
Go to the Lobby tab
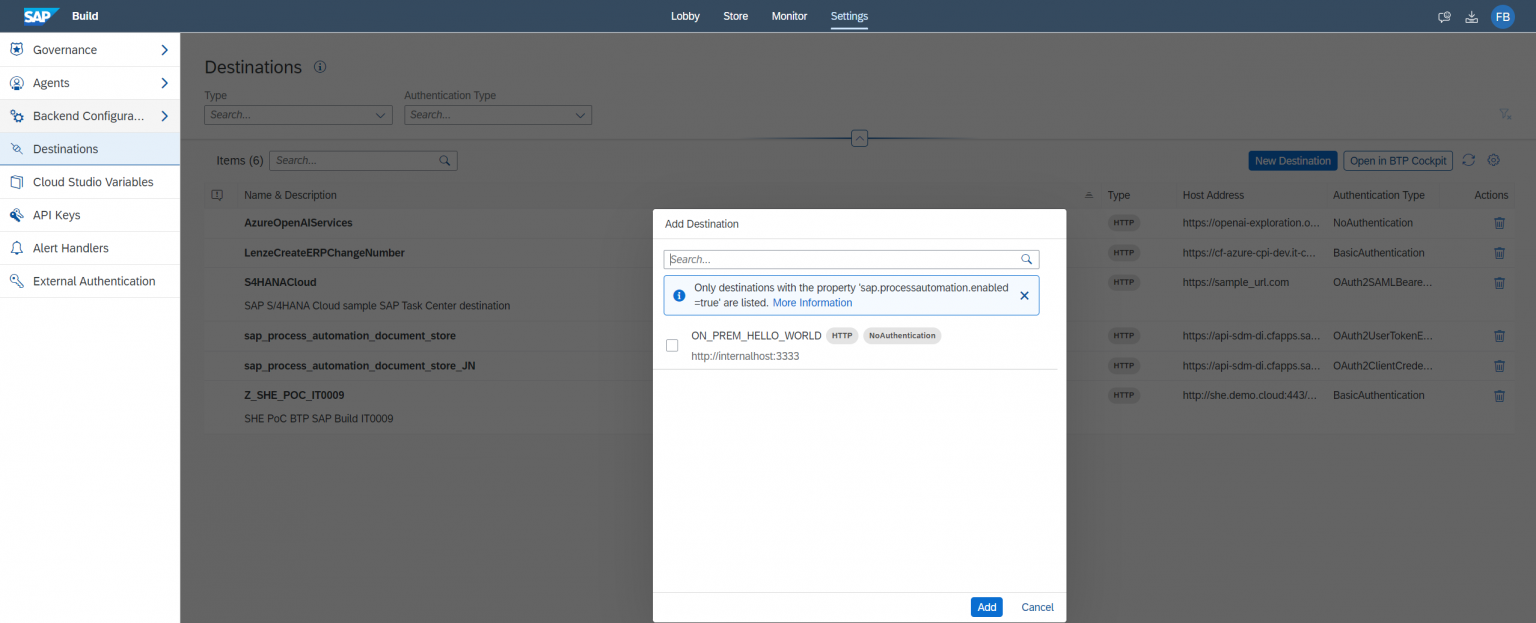tap(685, 16)
